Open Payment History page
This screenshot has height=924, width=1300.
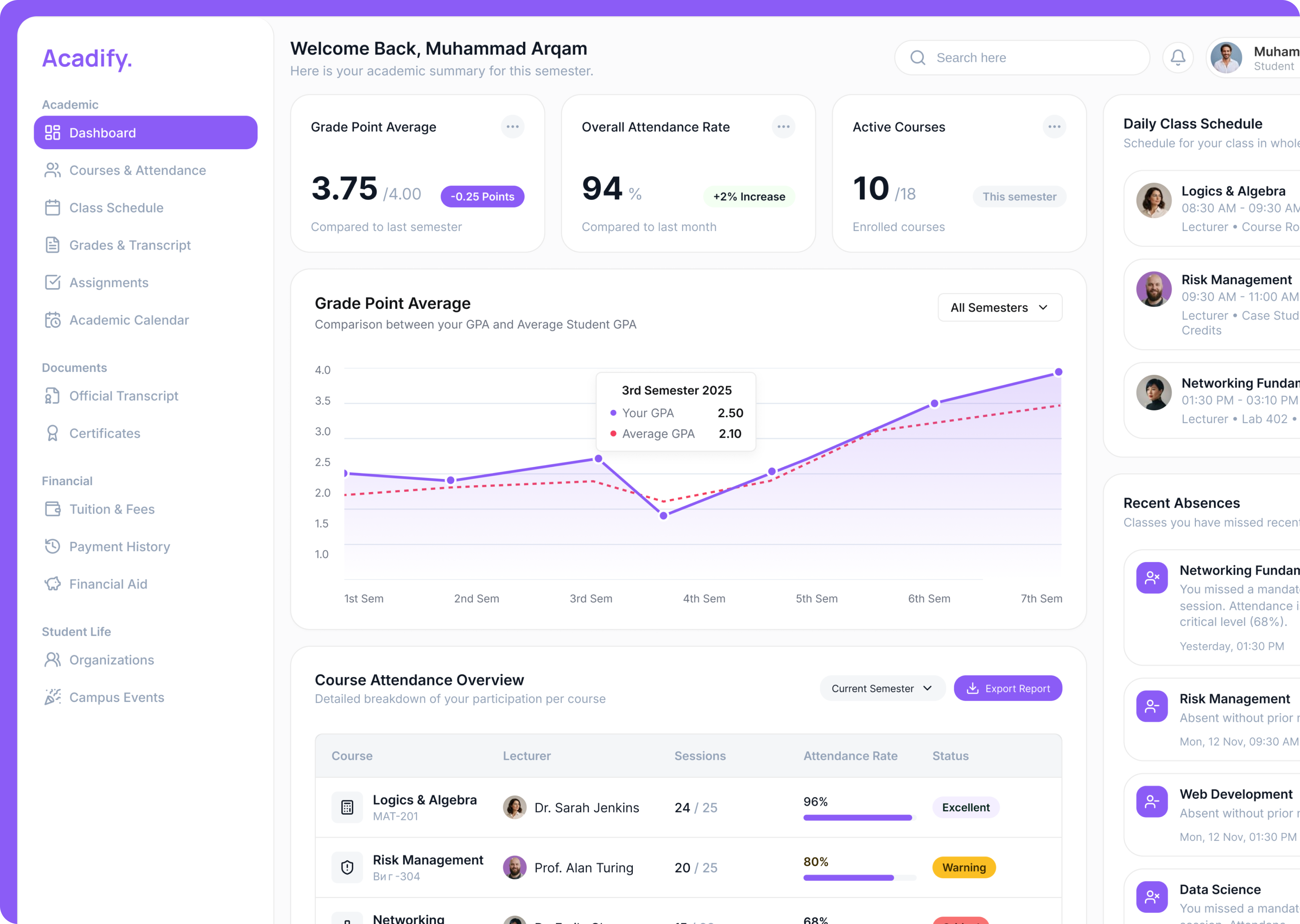[x=146, y=547]
